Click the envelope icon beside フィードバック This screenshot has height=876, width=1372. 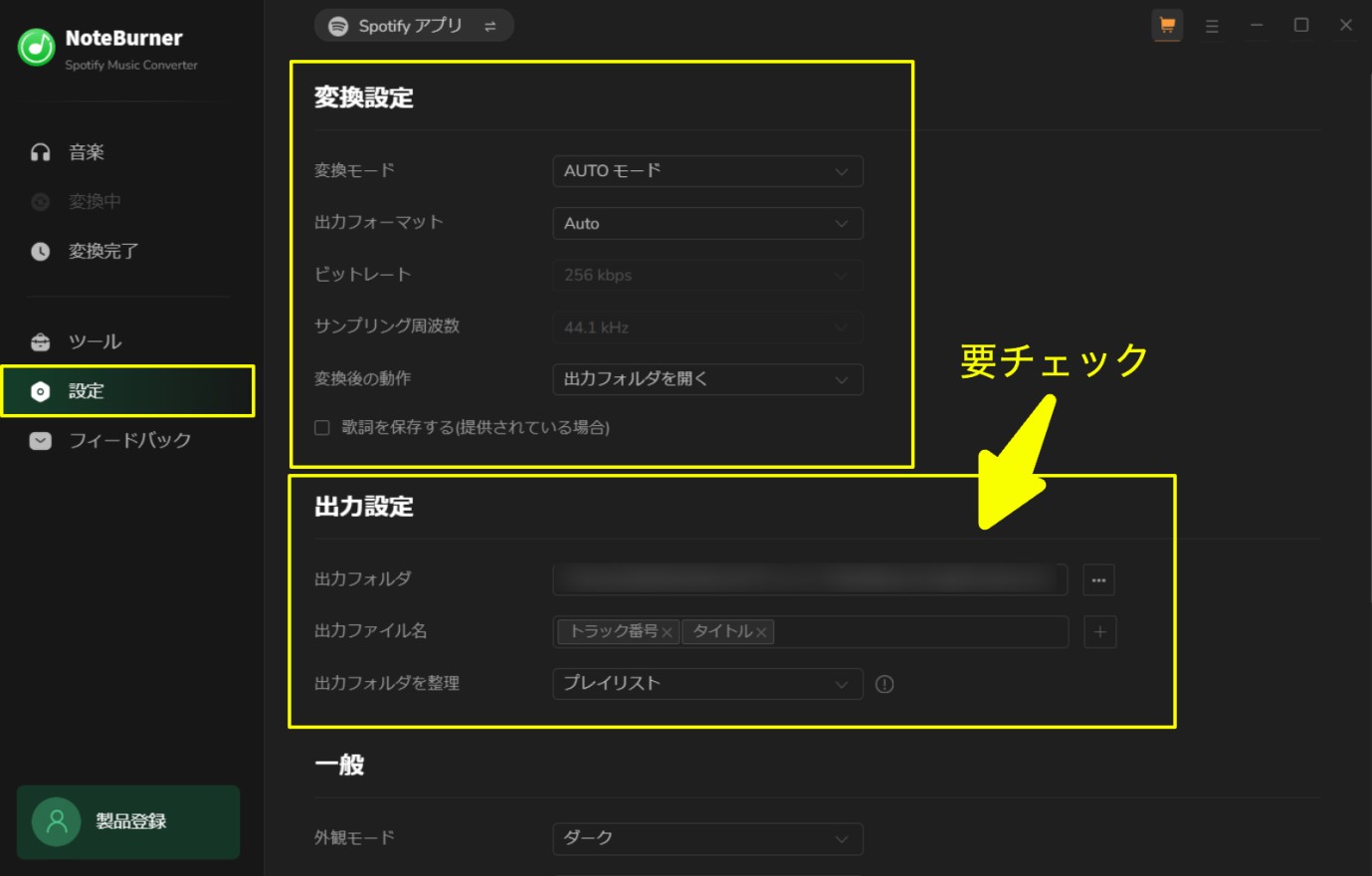[x=40, y=440]
